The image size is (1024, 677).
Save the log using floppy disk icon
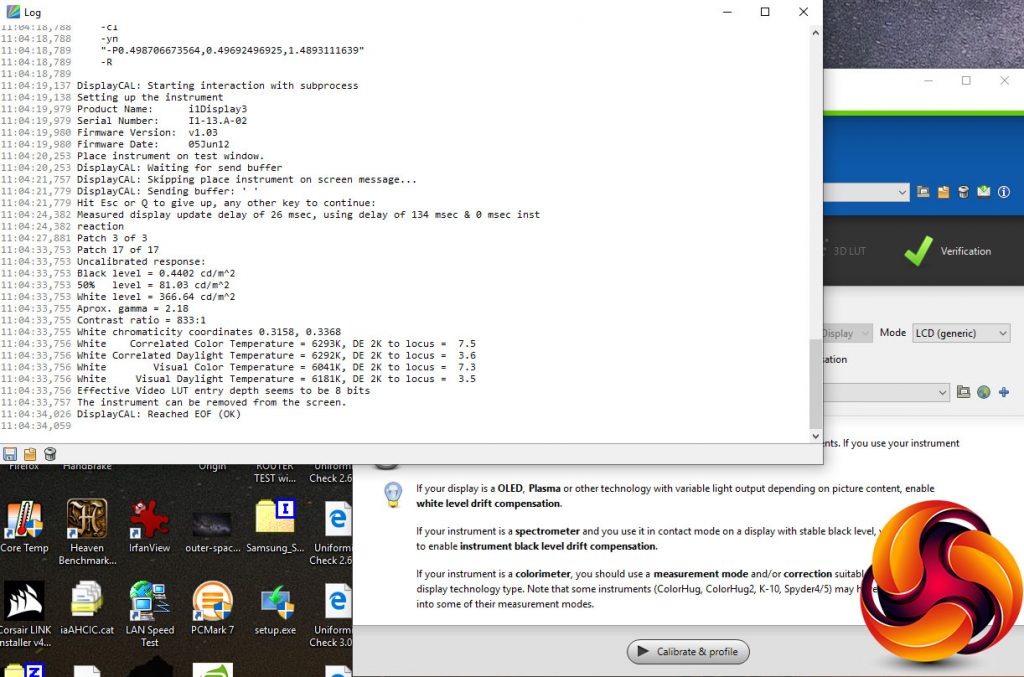point(10,454)
